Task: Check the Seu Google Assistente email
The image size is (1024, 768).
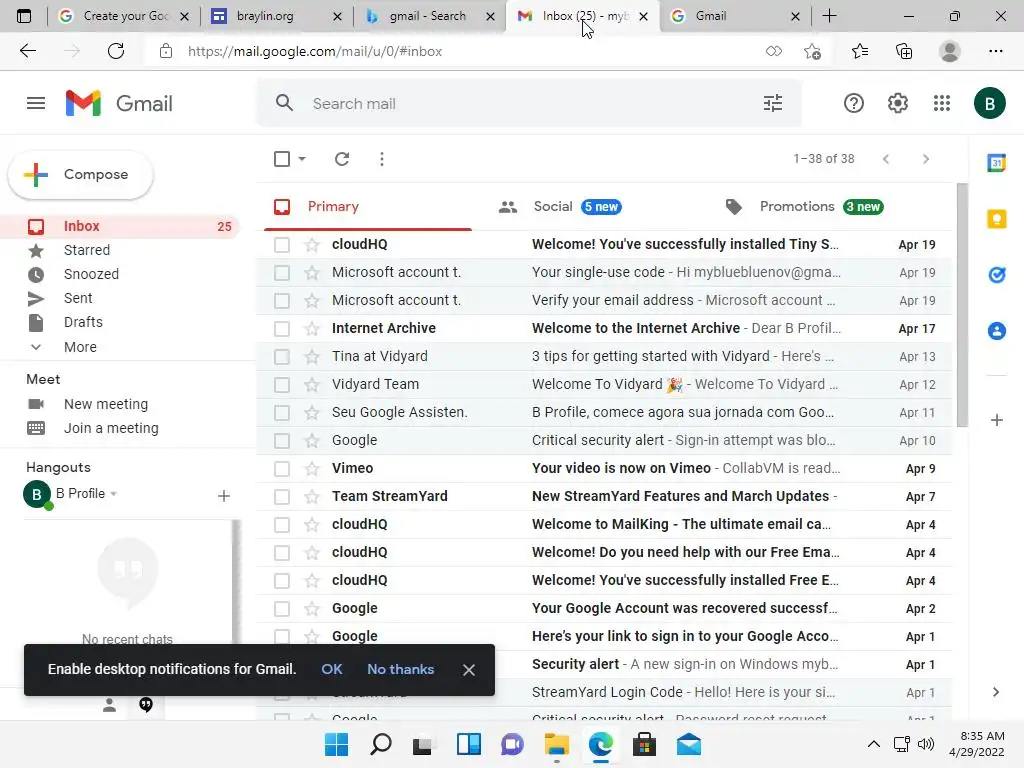Action: pos(281,413)
